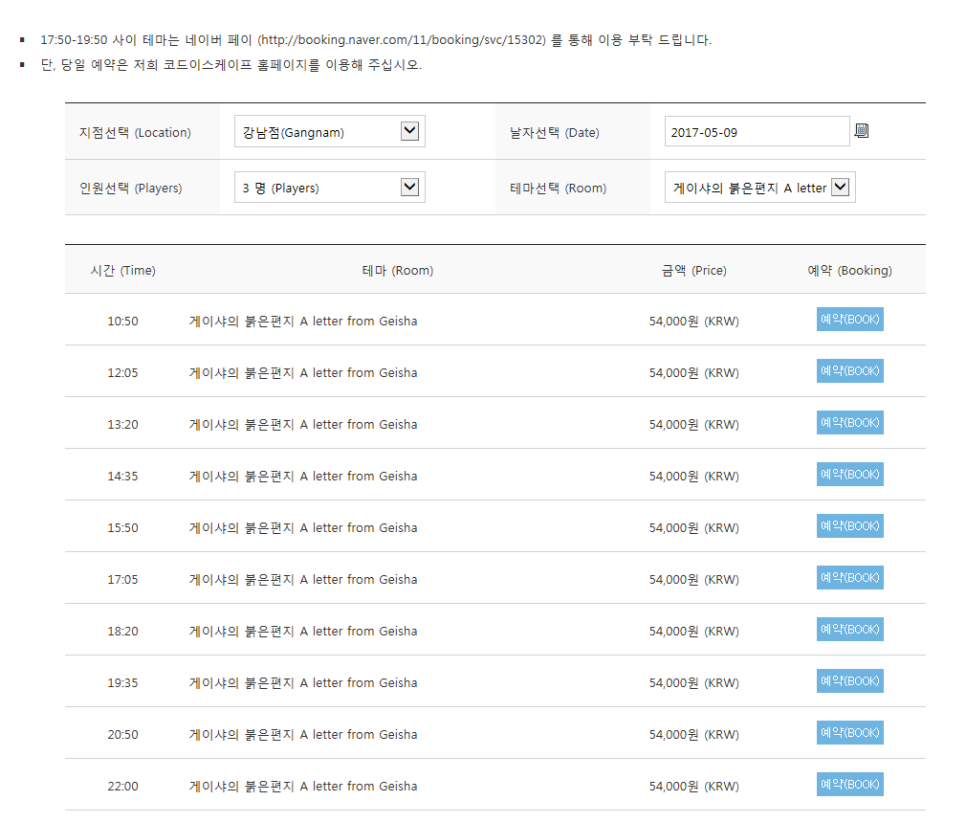
Task: Click the room name in the 22:00 row
Action: tap(303, 787)
